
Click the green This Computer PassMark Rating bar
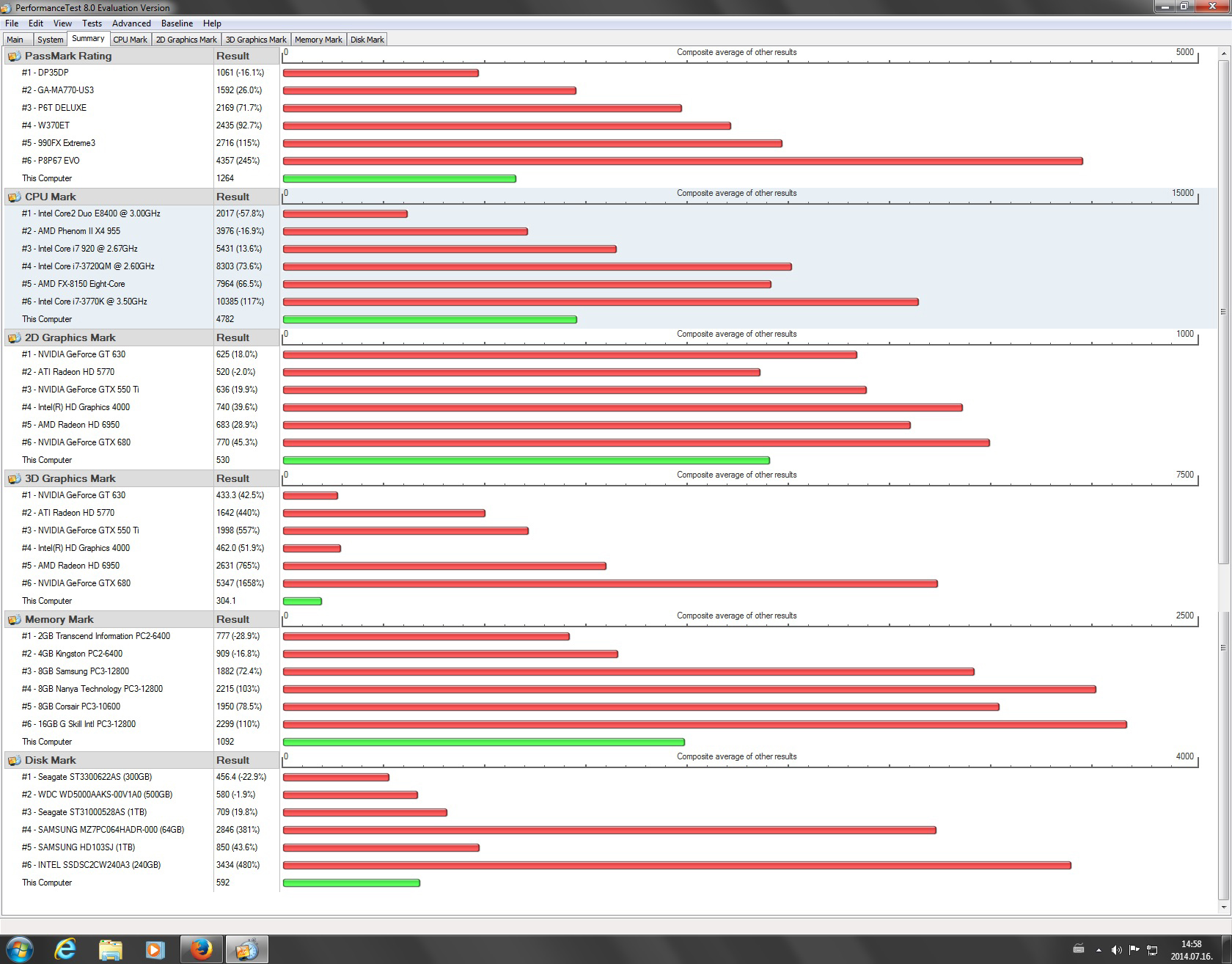(400, 178)
